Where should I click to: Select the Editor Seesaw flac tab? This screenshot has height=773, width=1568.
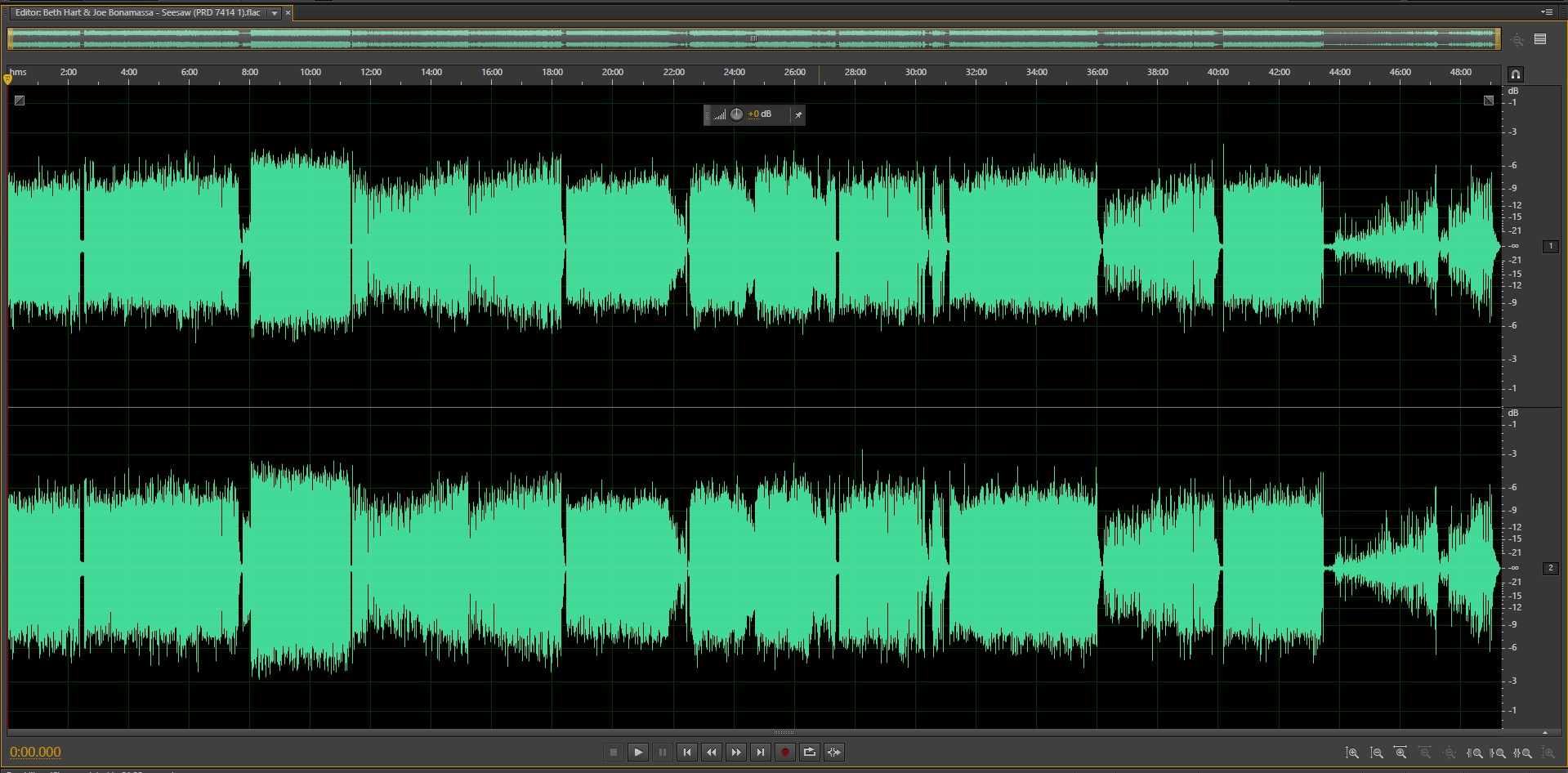tap(137, 13)
